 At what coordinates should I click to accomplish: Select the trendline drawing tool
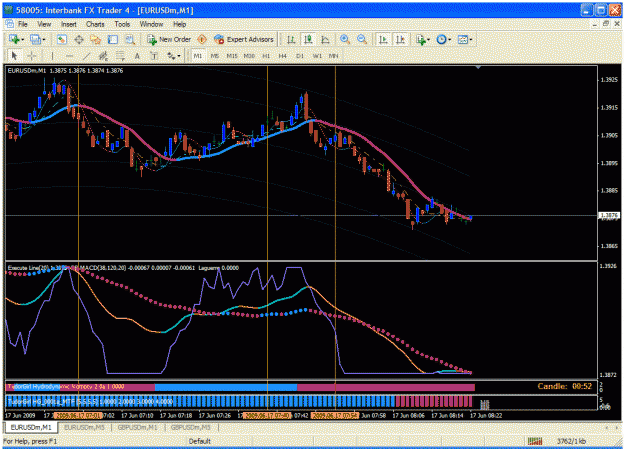(x=86, y=56)
